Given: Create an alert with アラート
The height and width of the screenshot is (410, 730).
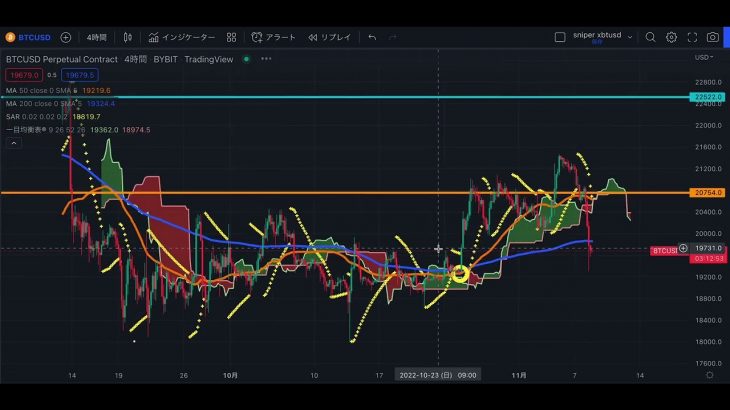Looking at the screenshot, I should [x=274, y=37].
